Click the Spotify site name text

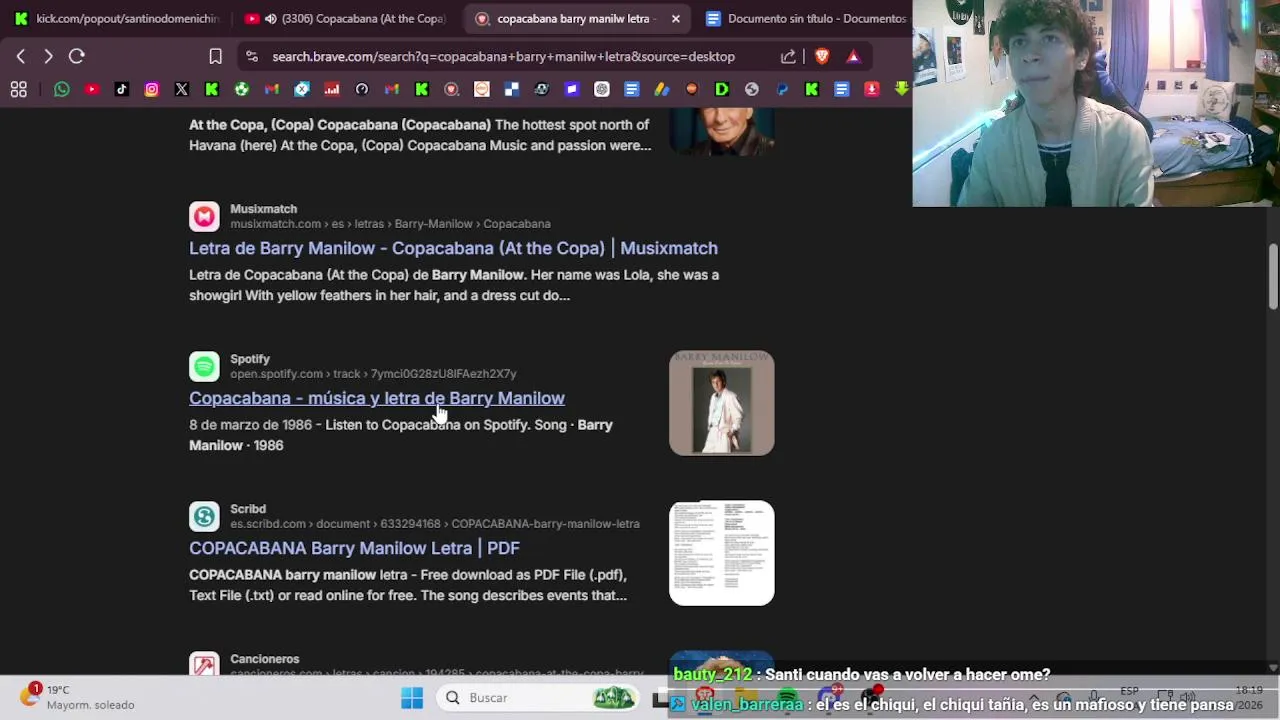[250, 359]
